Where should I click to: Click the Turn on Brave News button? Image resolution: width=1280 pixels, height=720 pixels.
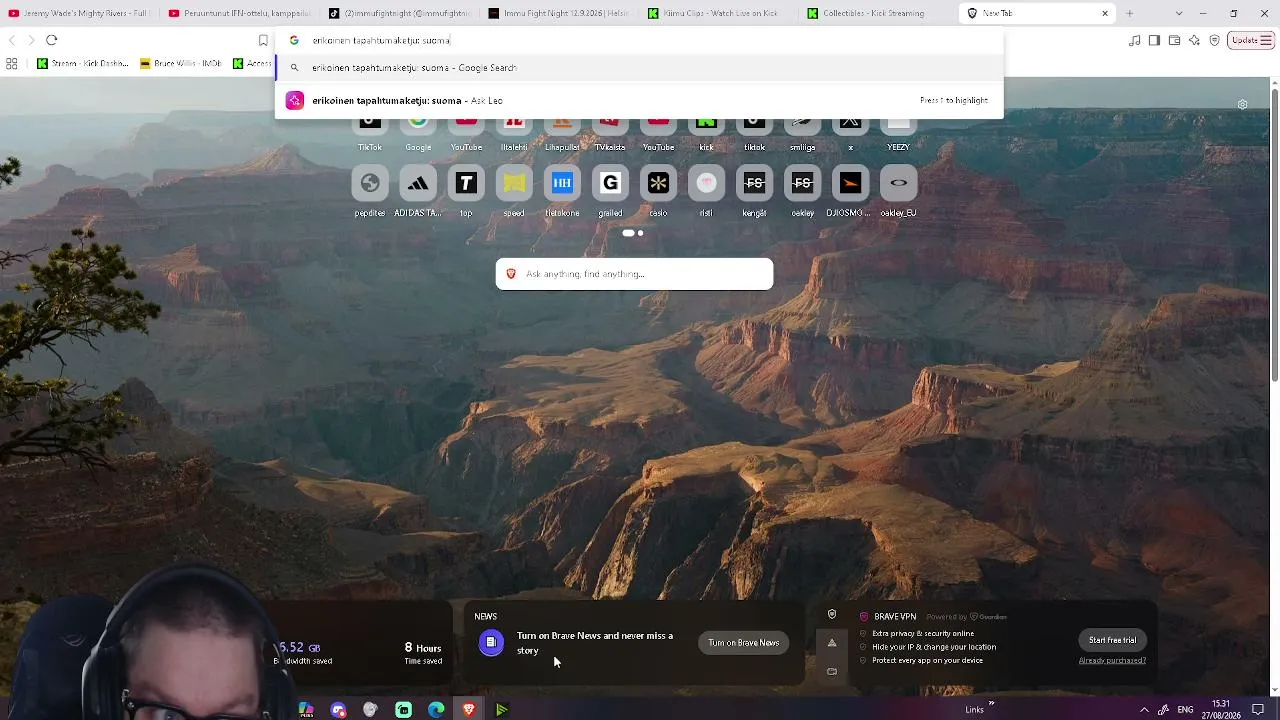743,642
